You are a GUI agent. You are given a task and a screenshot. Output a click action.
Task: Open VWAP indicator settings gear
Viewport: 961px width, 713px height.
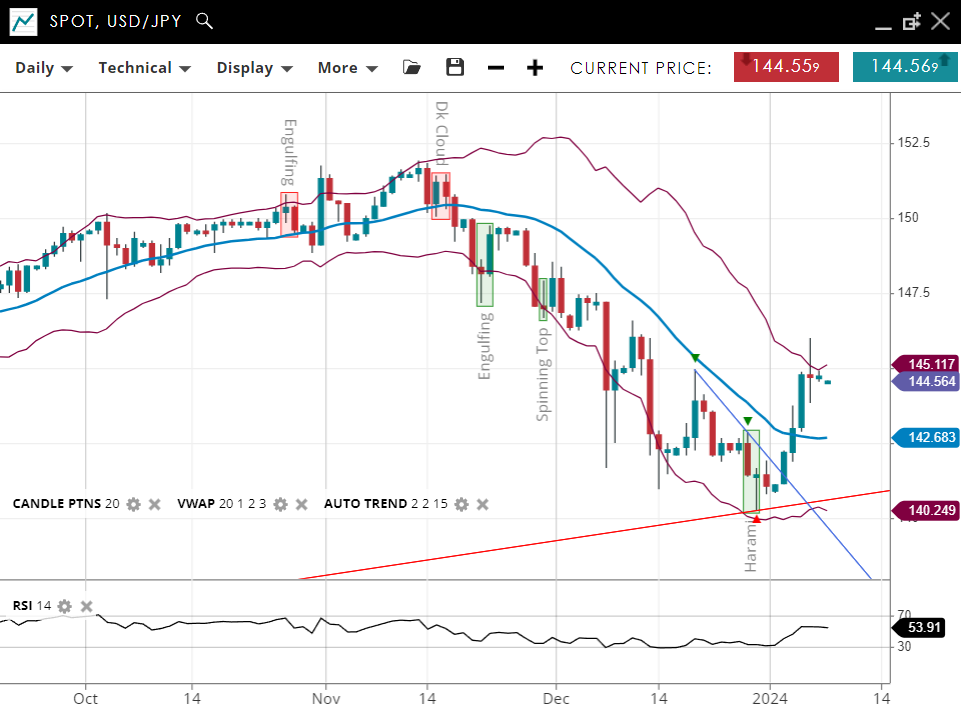pyautogui.click(x=281, y=504)
